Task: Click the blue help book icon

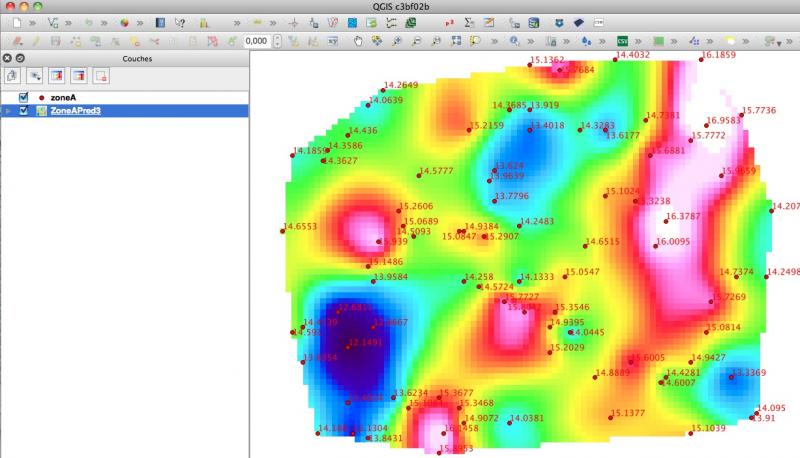Action: click(160, 22)
